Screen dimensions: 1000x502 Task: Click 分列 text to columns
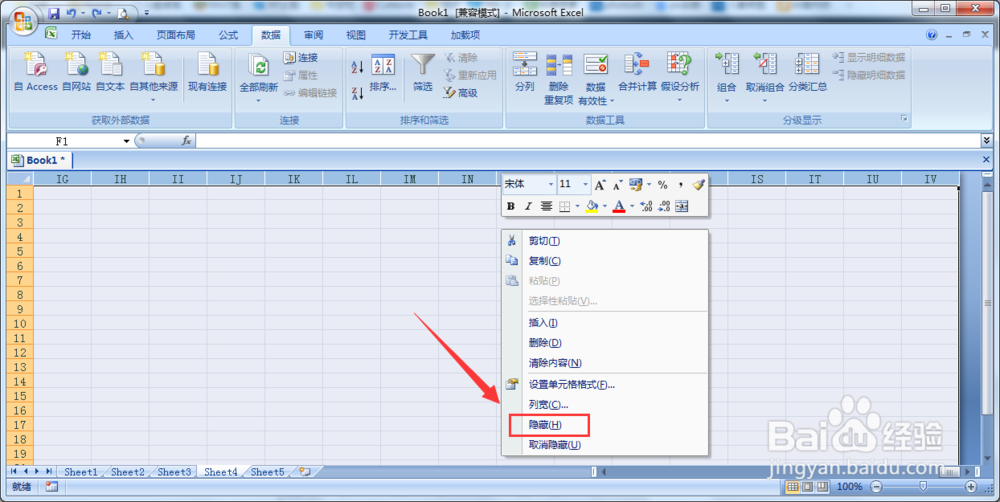point(524,72)
